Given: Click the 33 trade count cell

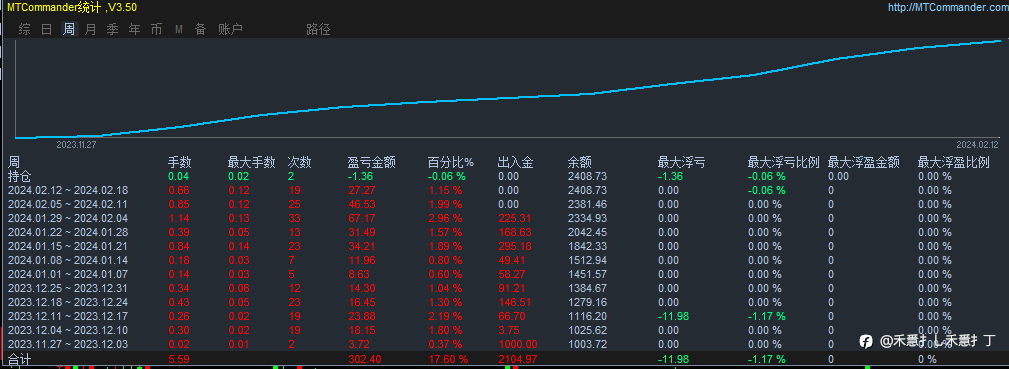Looking at the screenshot, I should (x=293, y=218).
